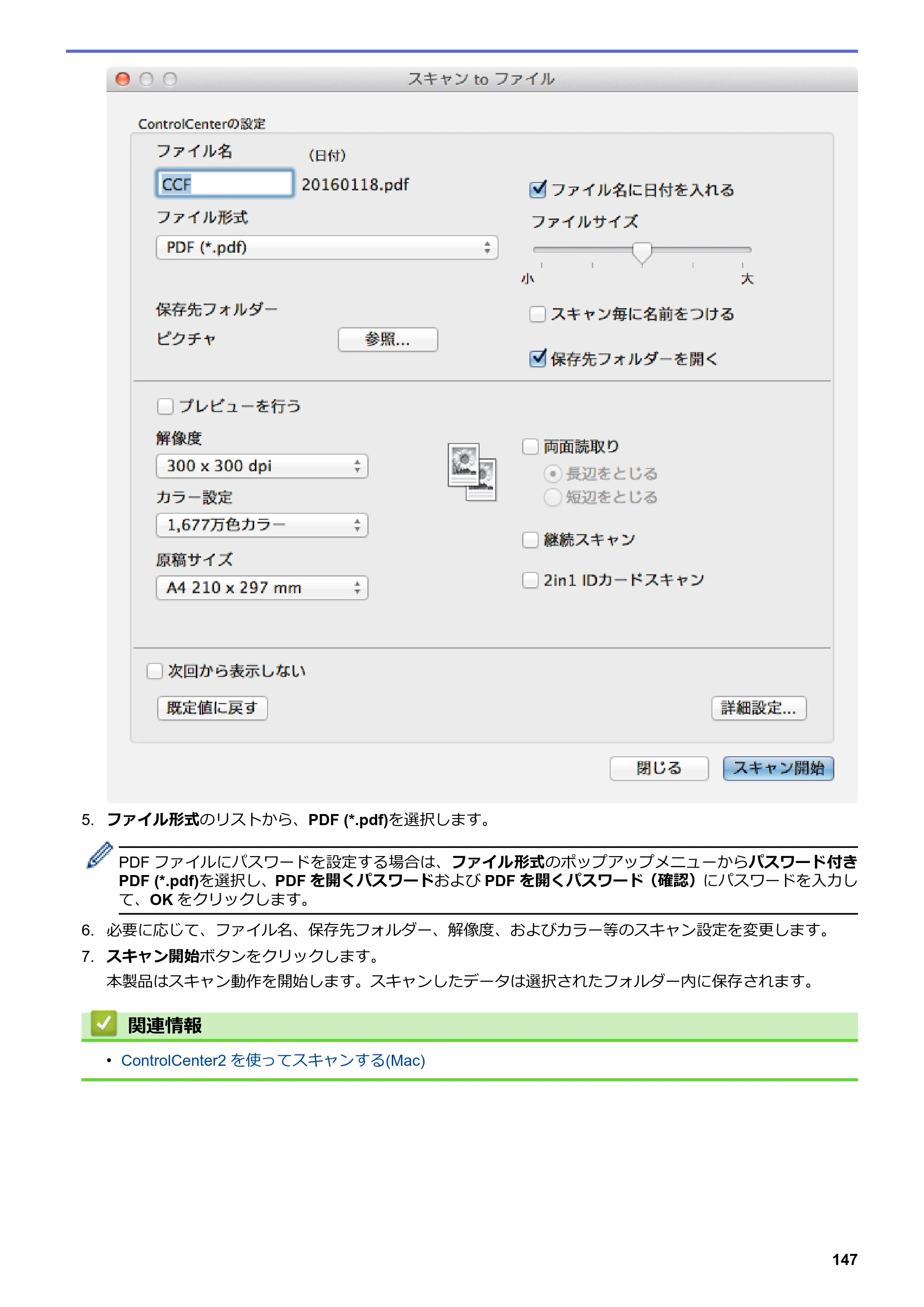Image resolution: width=924 pixels, height=1307 pixels.
Task: Uncheck 保存先フォルダーを開く checkbox
Action: [537, 359]
